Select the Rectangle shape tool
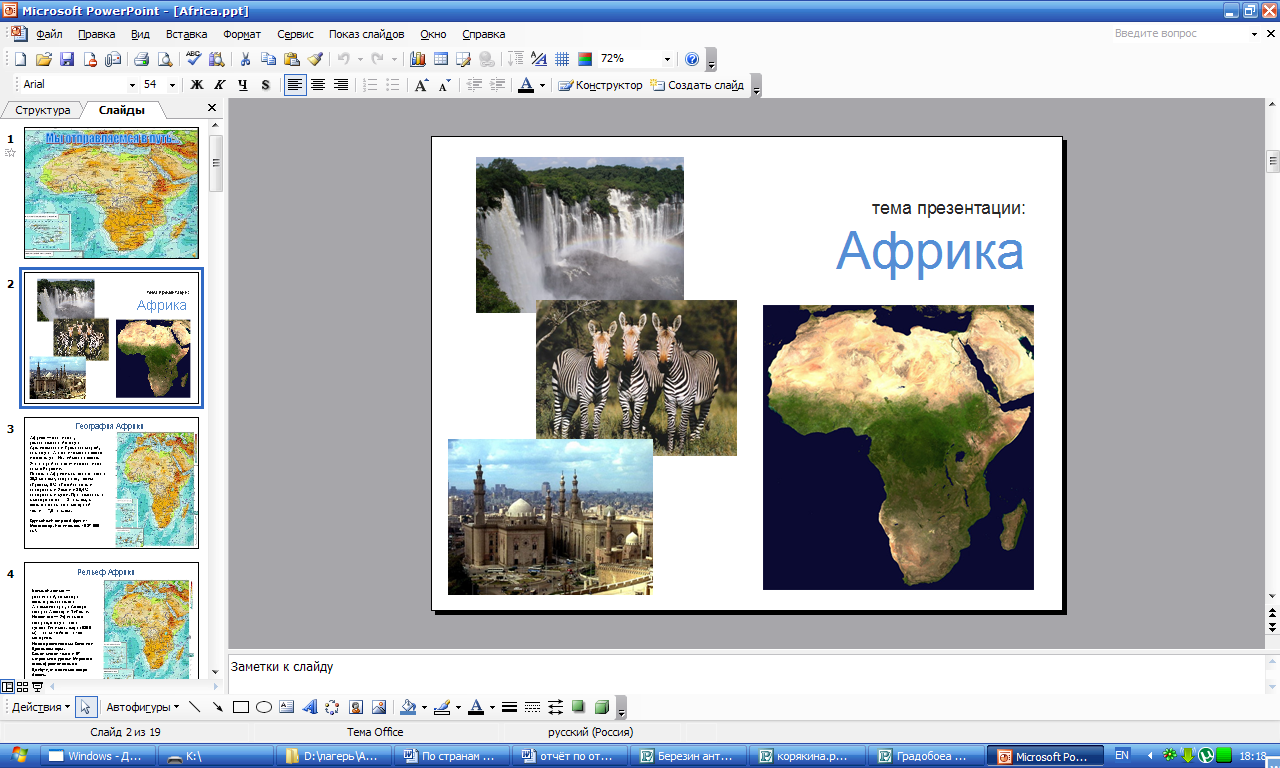 [241, 707]
